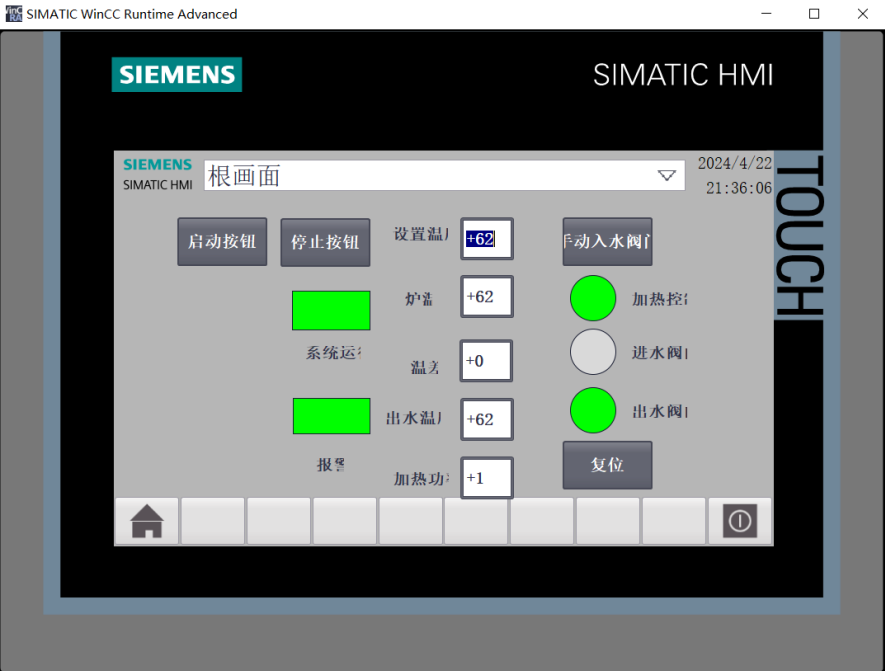The image size is (885, 671).
Task: Activate the 手动入水阀门 manual inlet valve button
Action: tap(607, 242)
